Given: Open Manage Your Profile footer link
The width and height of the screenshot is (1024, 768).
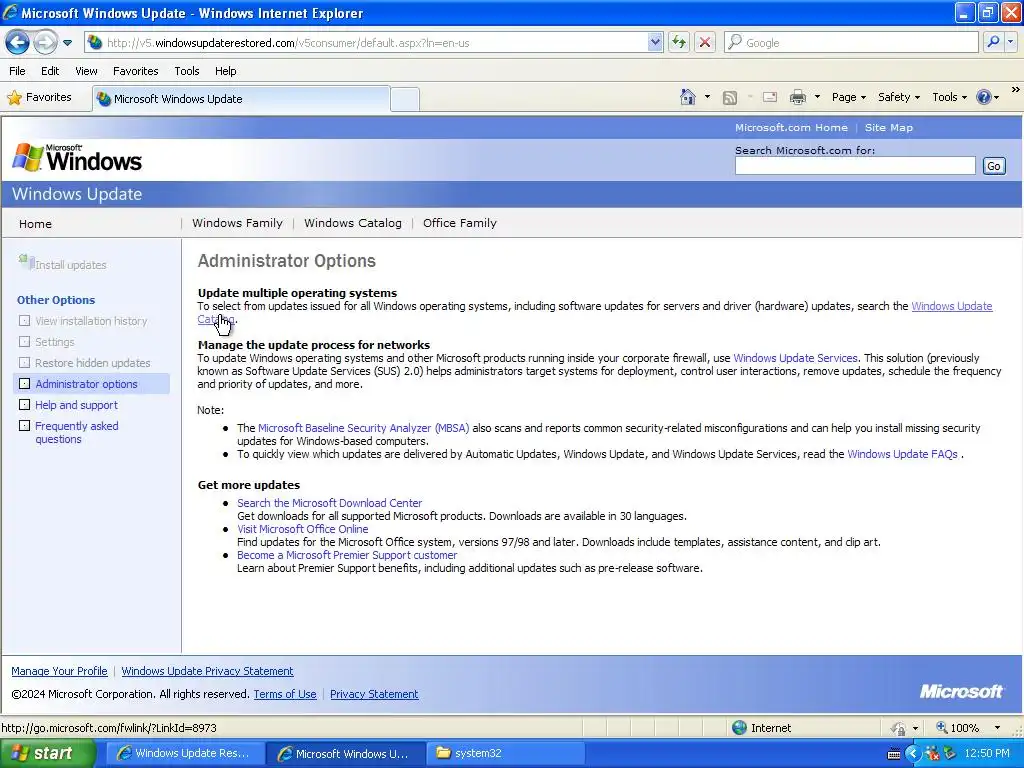Looking at the screenshot, I should coord(59,671).
